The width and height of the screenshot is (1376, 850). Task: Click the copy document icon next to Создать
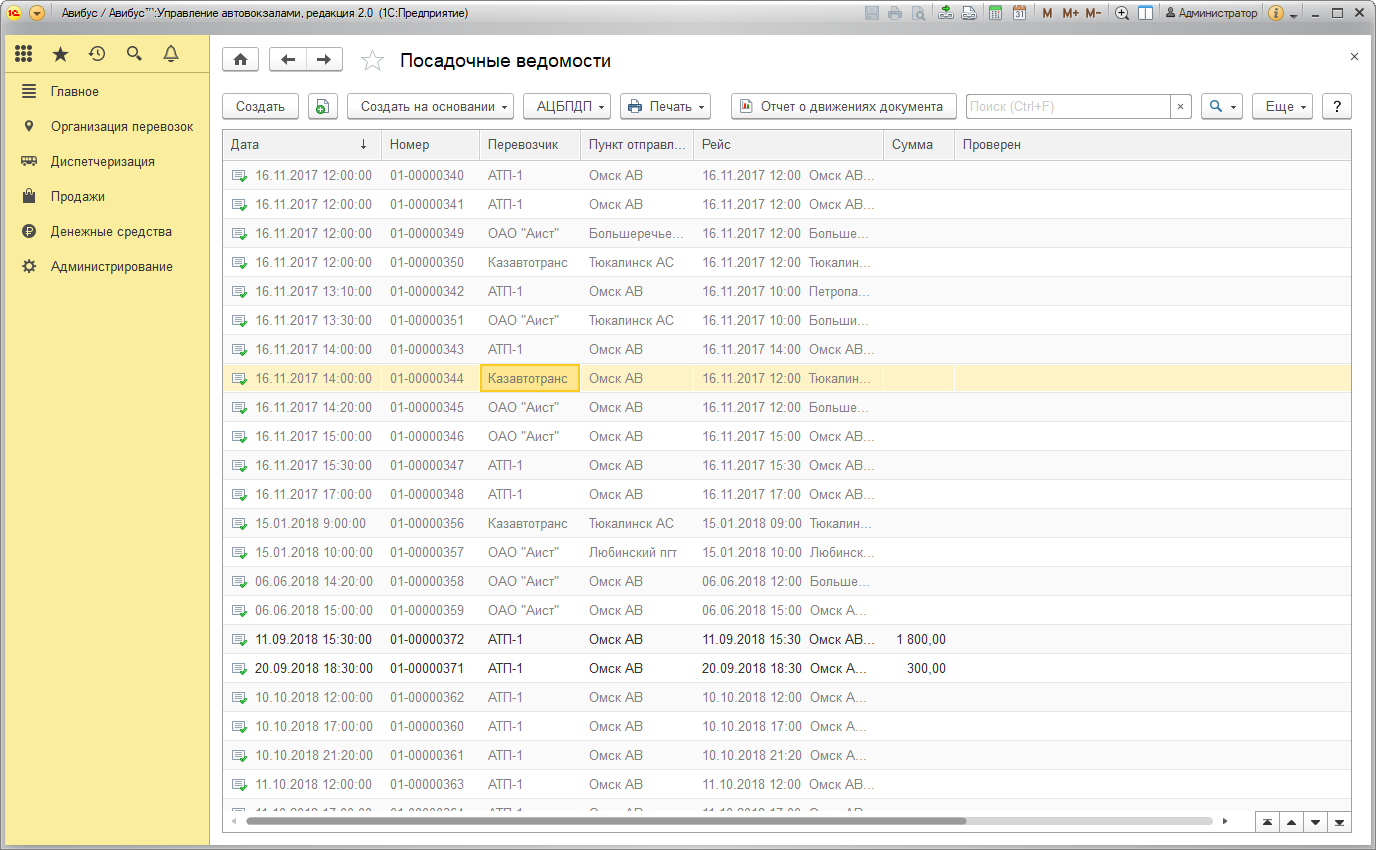322,107
